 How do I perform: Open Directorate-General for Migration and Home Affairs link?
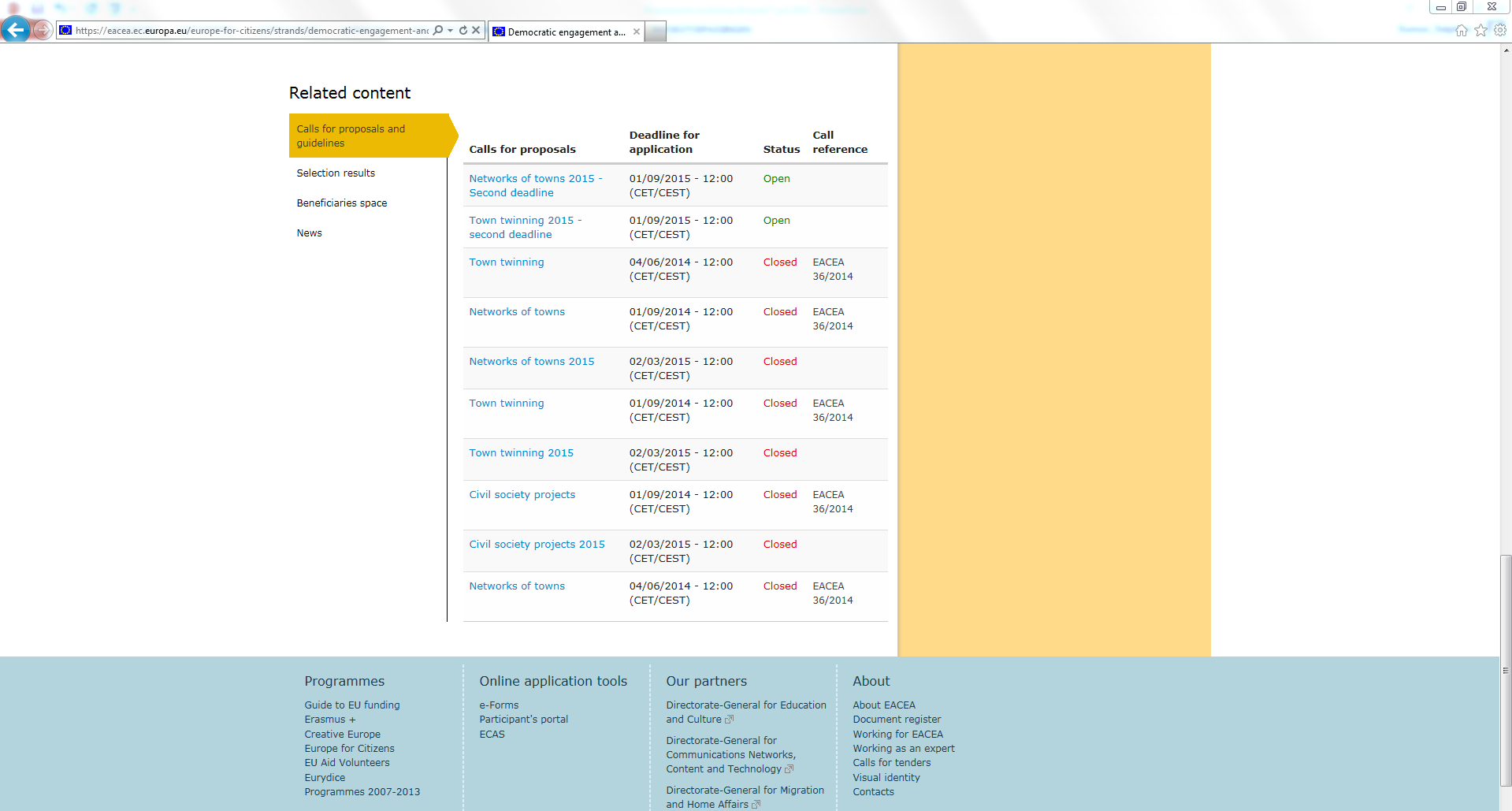coord(745,798)
